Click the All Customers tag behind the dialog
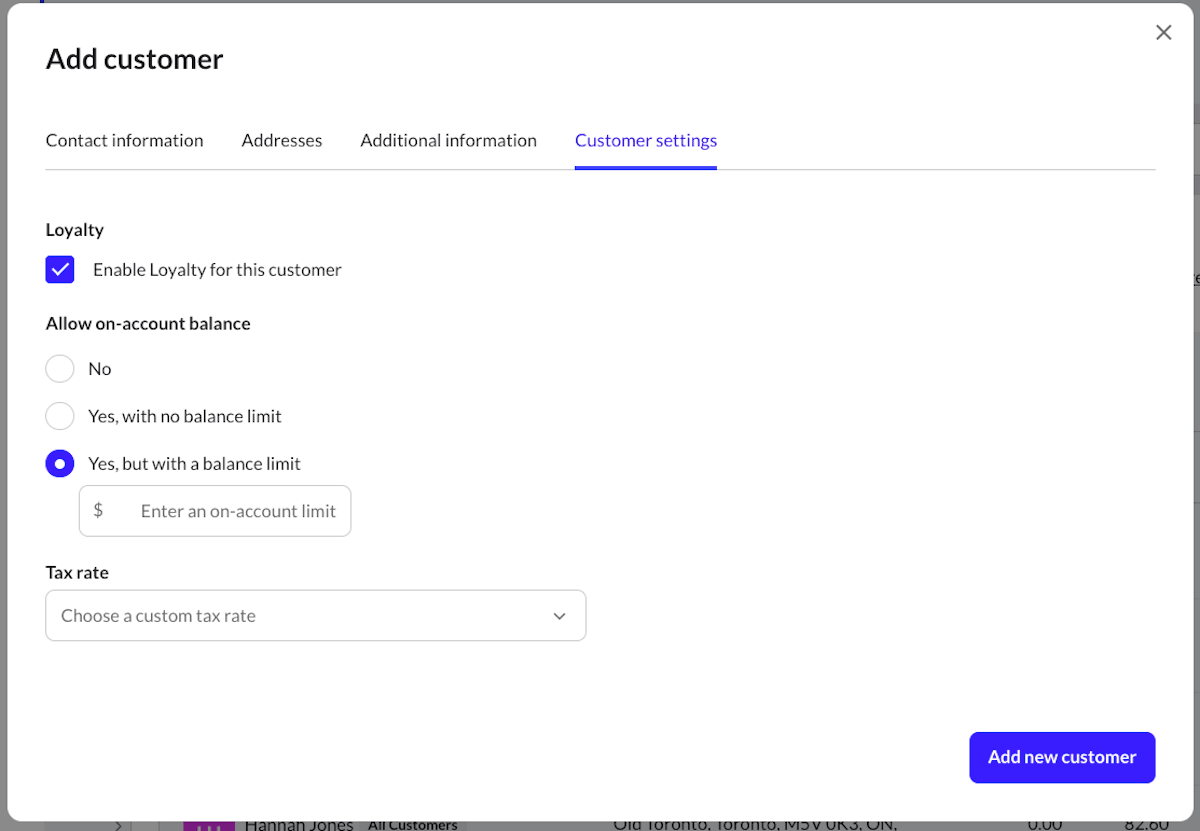The image size is (1200, 831). click(x=412, y=825)
